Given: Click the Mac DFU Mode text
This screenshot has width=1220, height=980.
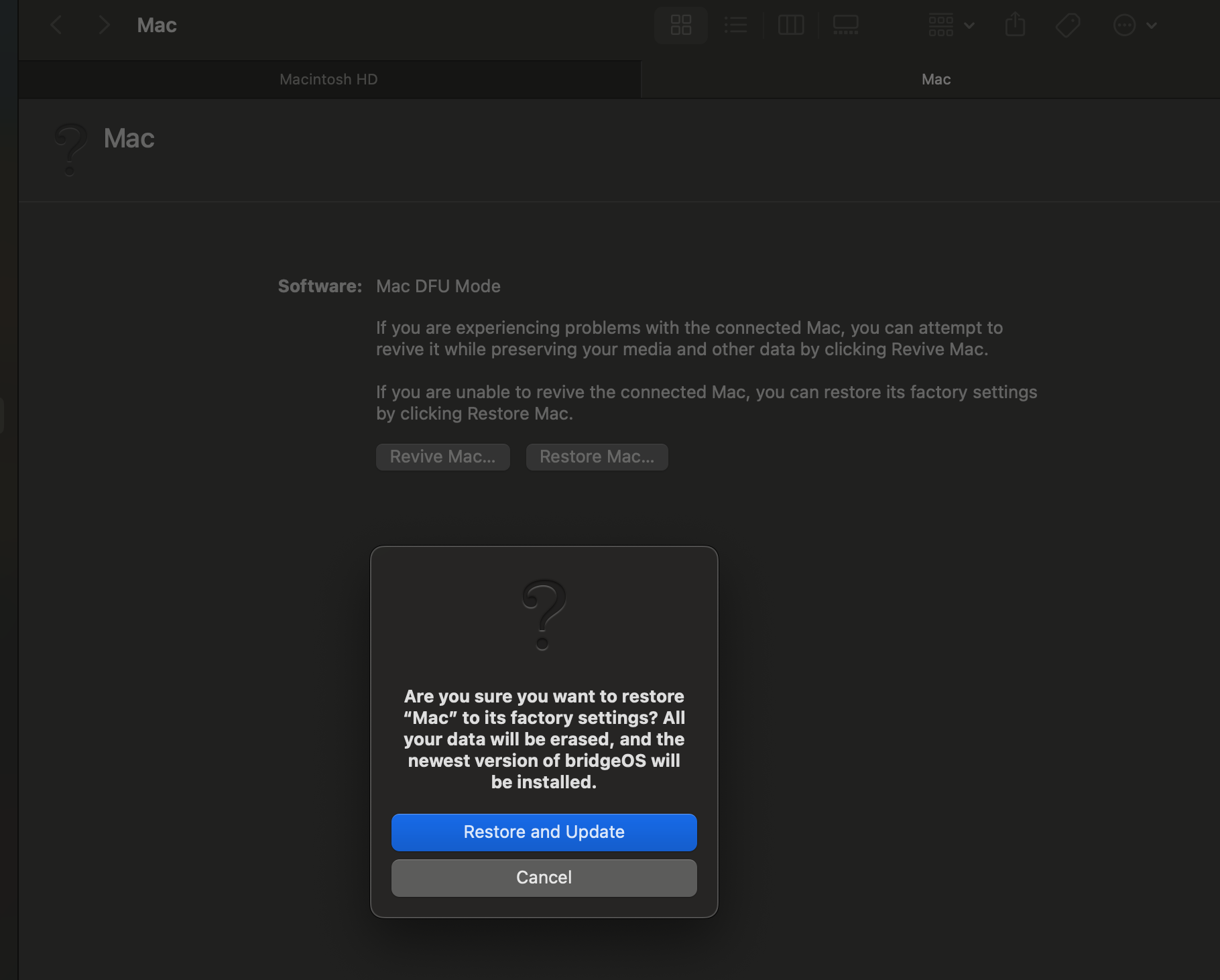Looking at the screenshot, I should [x=438, y=286].
